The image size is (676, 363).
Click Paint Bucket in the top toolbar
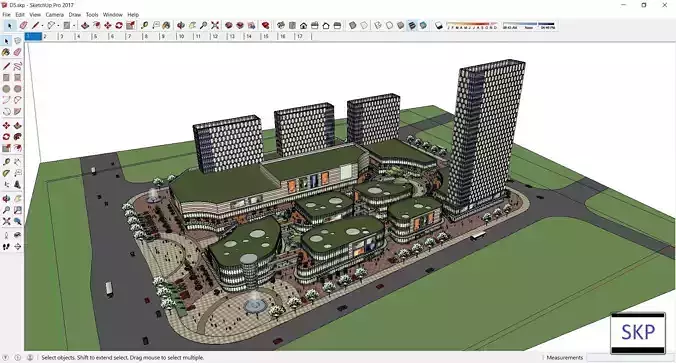(166, 26)
